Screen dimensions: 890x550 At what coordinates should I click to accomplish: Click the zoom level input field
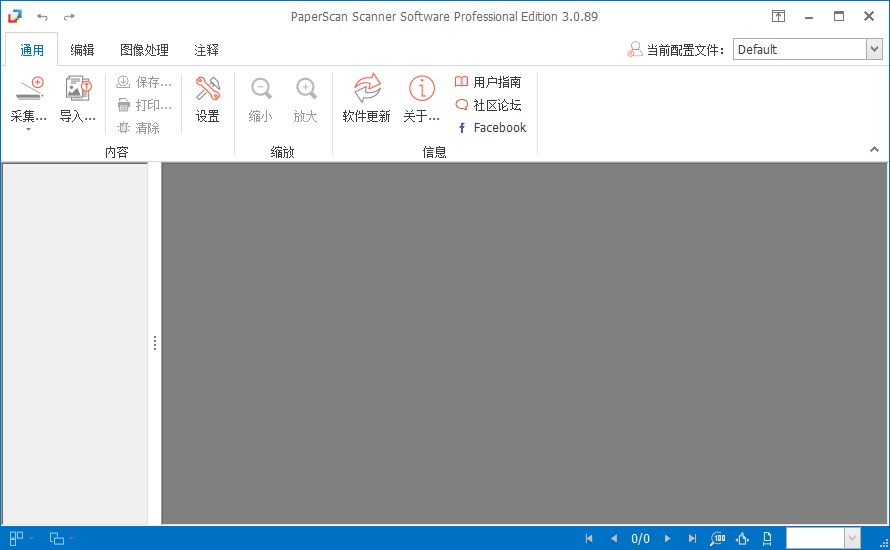(x=815, y=538)
